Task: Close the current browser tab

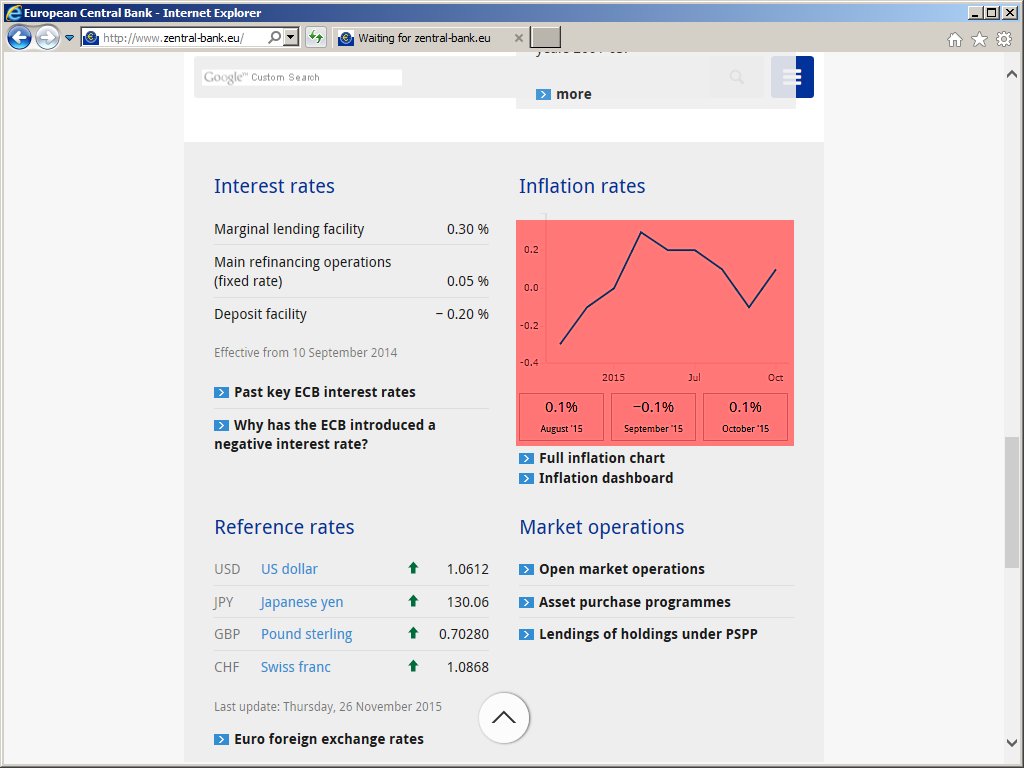Action: tap(518, 38)
